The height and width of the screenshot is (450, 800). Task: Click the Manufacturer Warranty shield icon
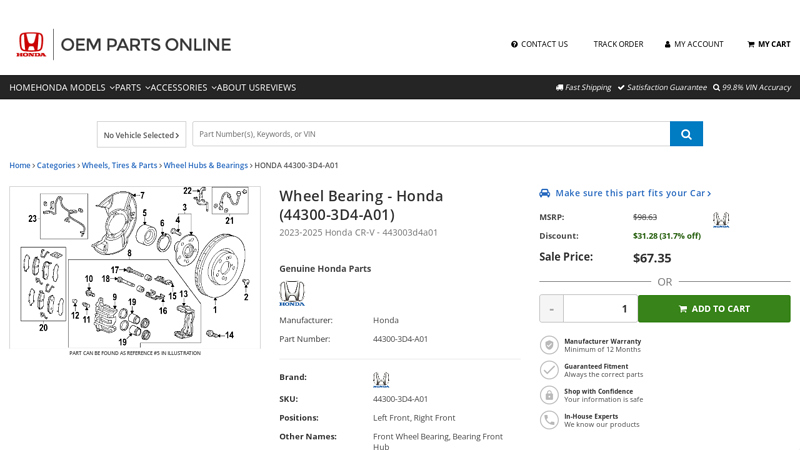point(549,345)
